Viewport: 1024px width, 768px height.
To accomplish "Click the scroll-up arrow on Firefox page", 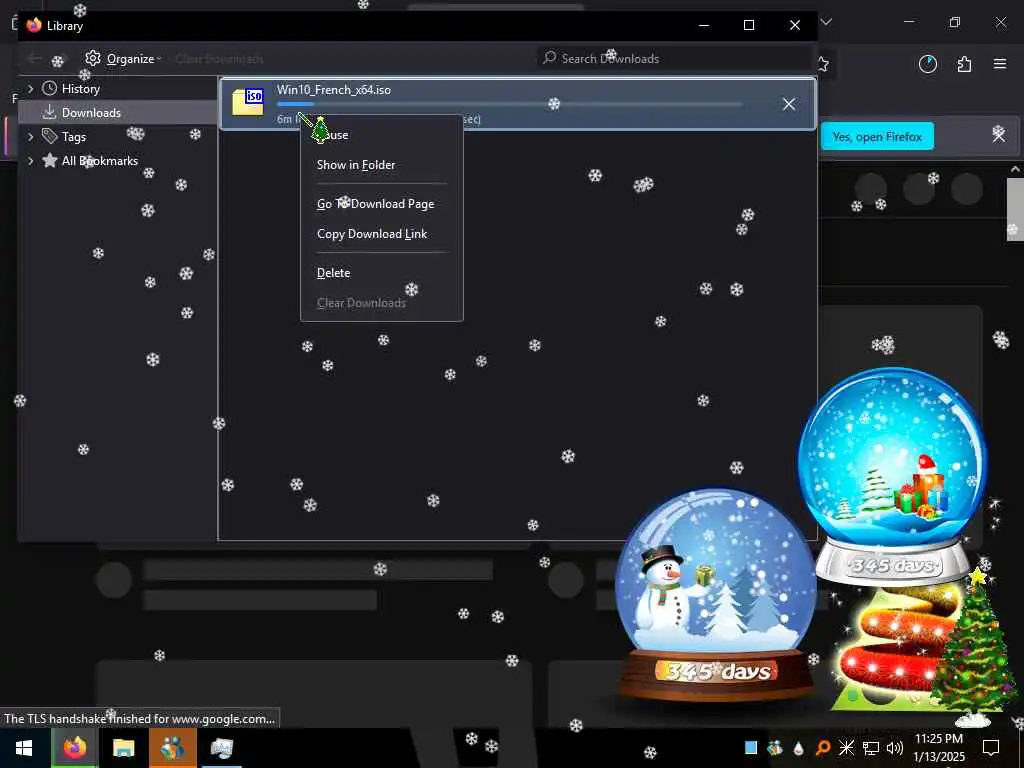I will pyautogui.click(x=1014, y=169).
